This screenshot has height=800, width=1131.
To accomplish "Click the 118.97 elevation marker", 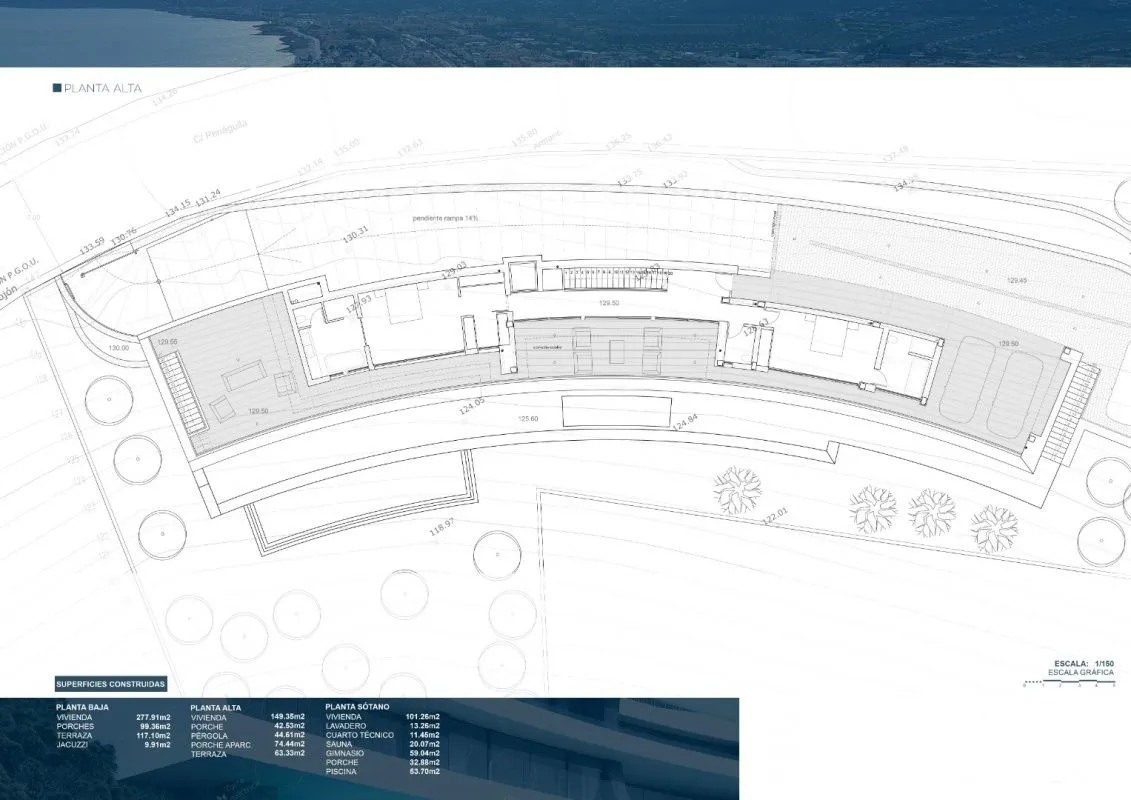I will point(441,527).
